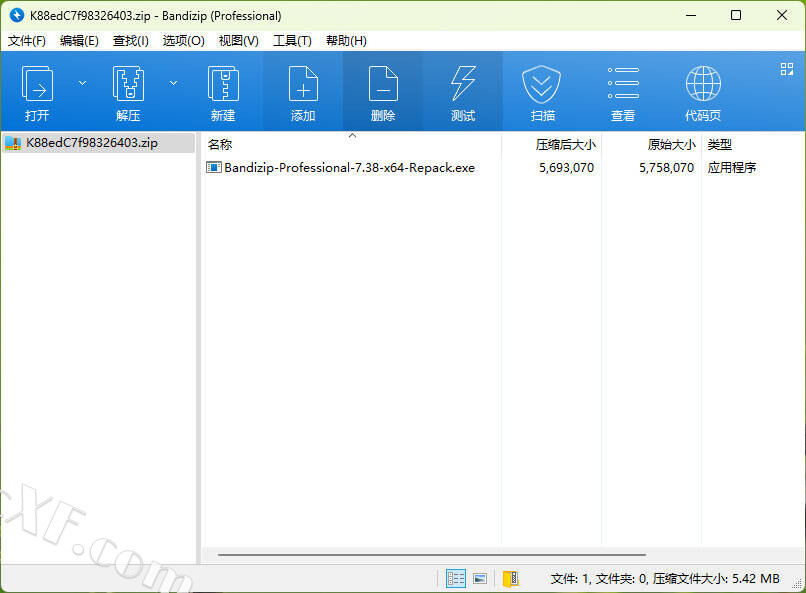
Task: Maximize the Bandizip window
Action: tap(736, 15)
